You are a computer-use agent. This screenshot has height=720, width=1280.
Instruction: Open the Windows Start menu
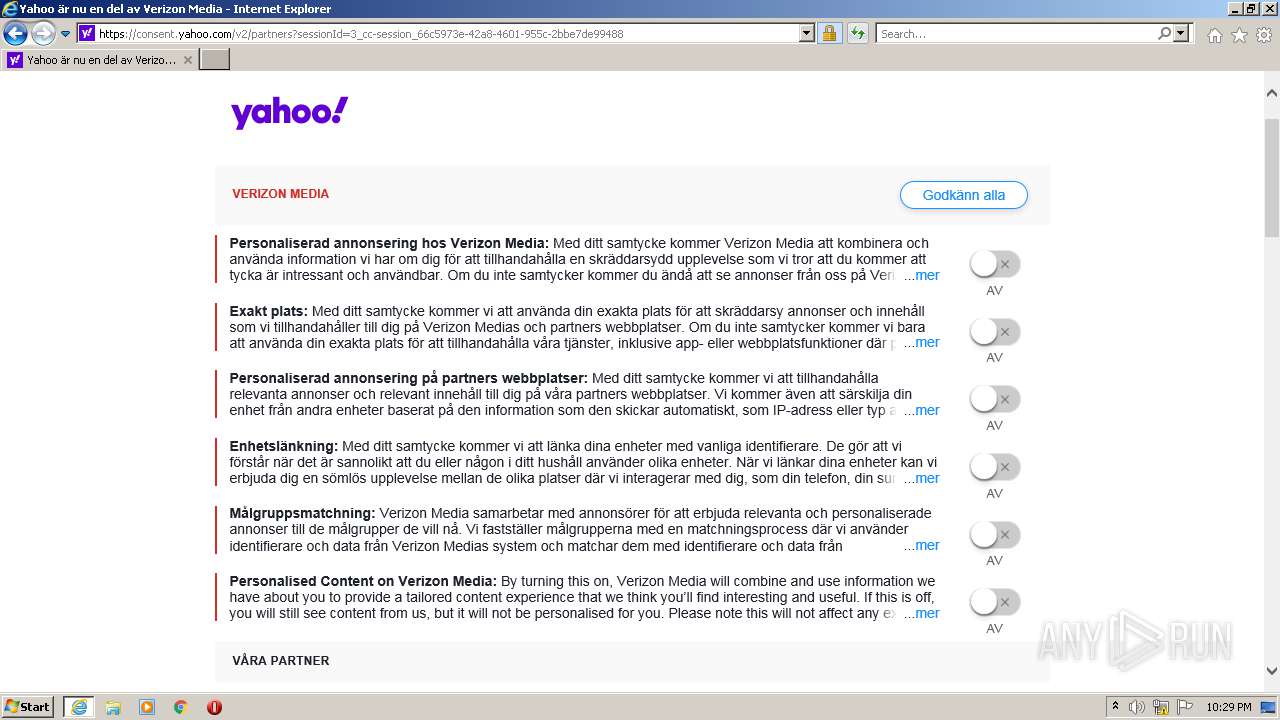(28, 706)
